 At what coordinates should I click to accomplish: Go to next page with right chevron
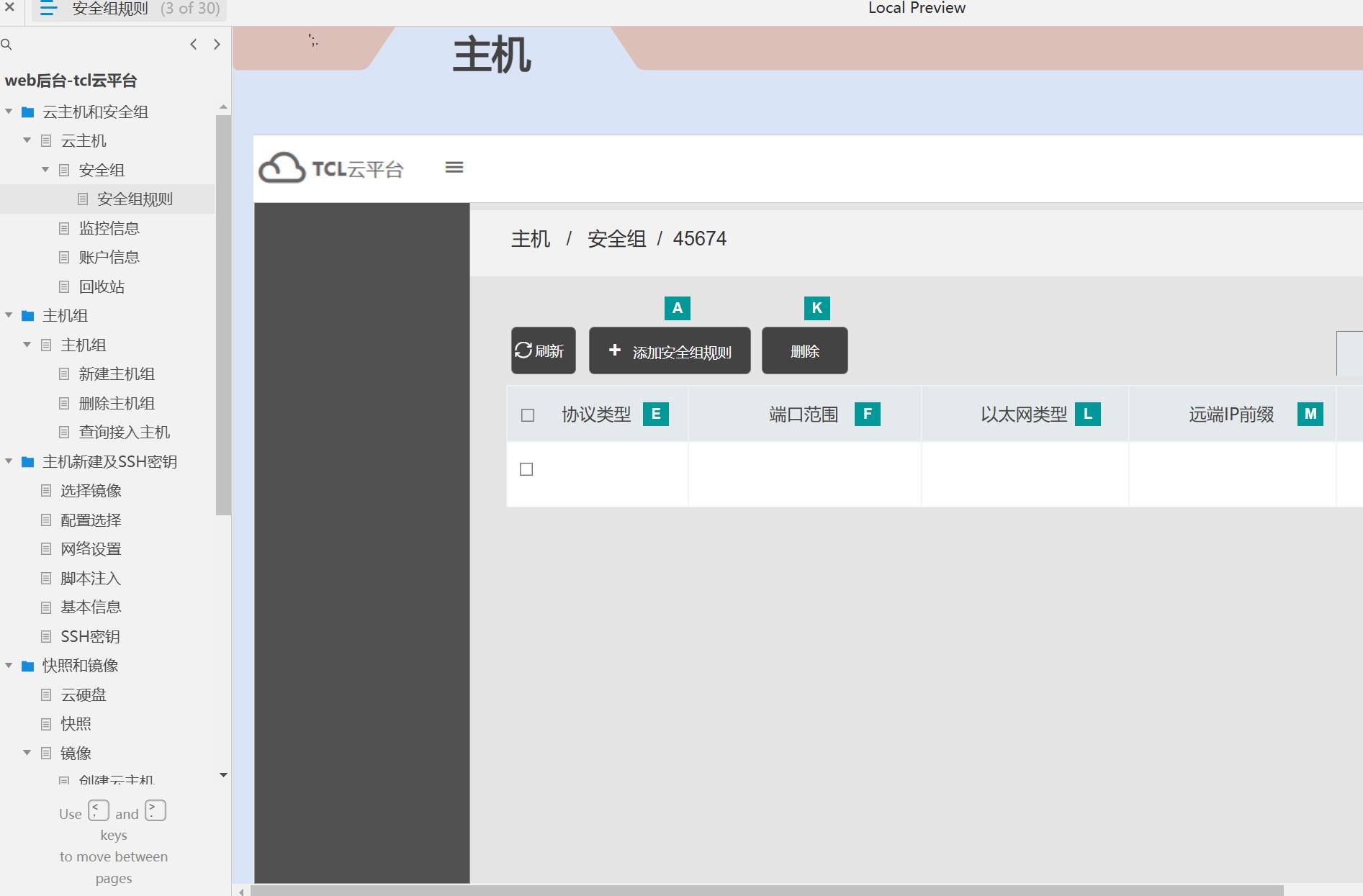pos(217,45)
